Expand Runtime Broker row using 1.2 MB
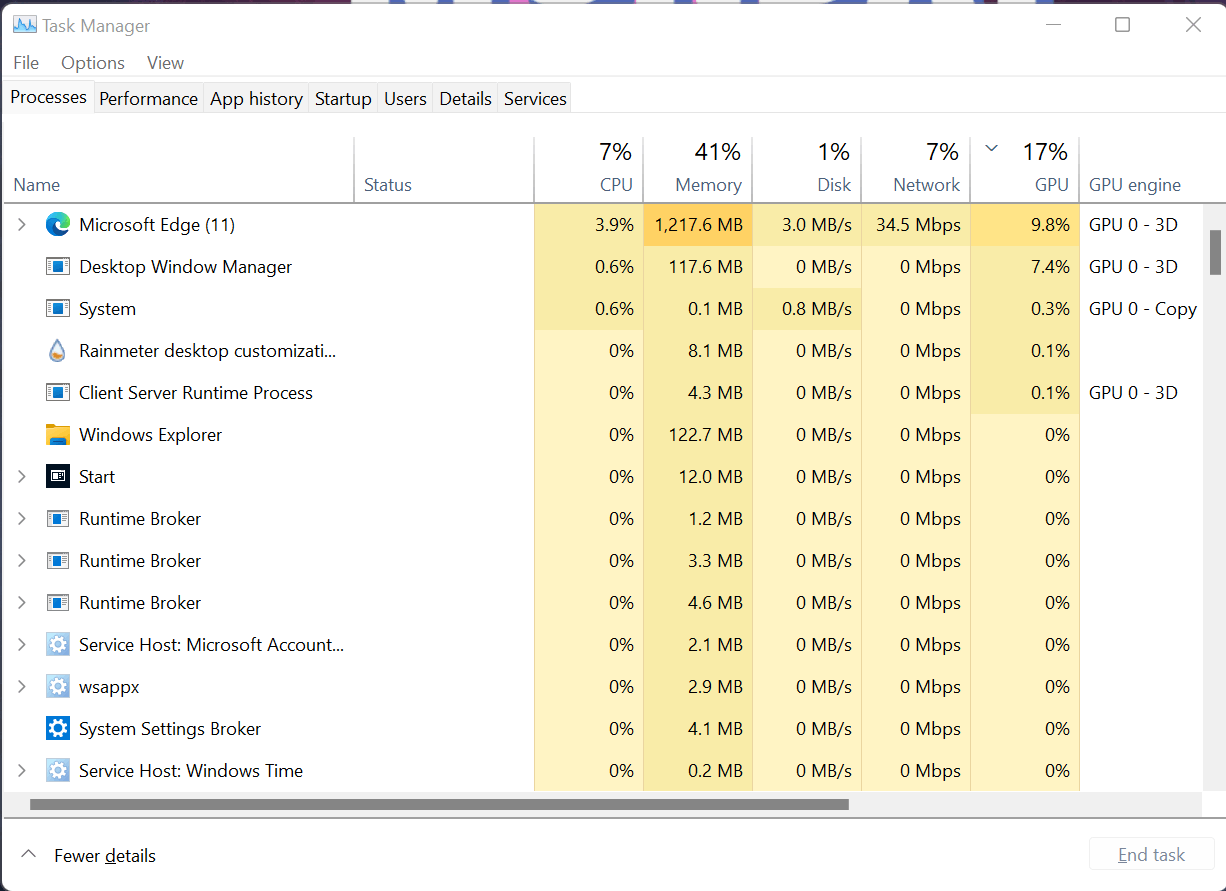The height and width of the screenshot is (891, 1226). [22, 519]
